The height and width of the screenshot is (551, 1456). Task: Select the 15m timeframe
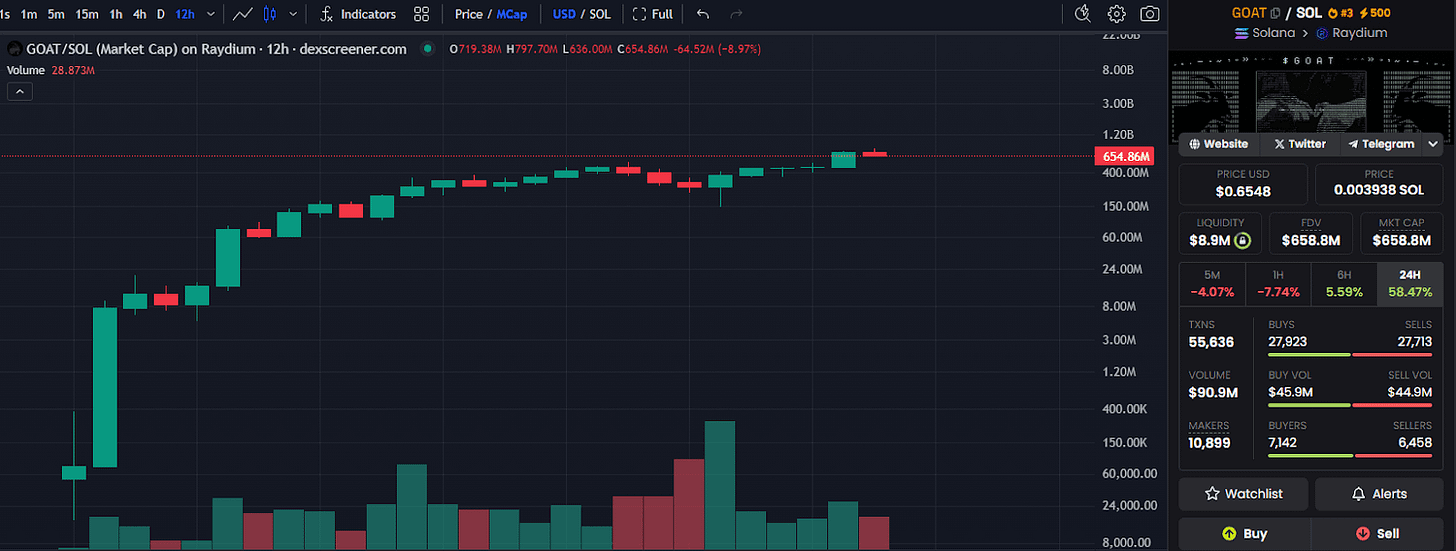tap(87, 14)
